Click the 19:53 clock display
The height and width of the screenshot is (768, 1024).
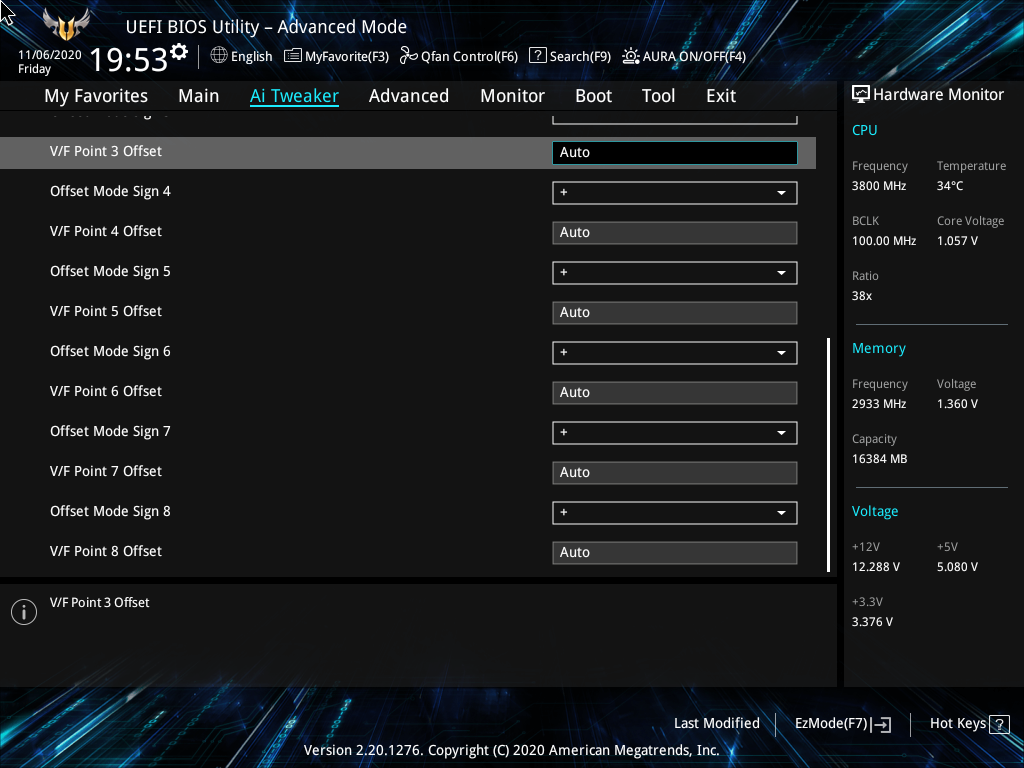point(129,59)
